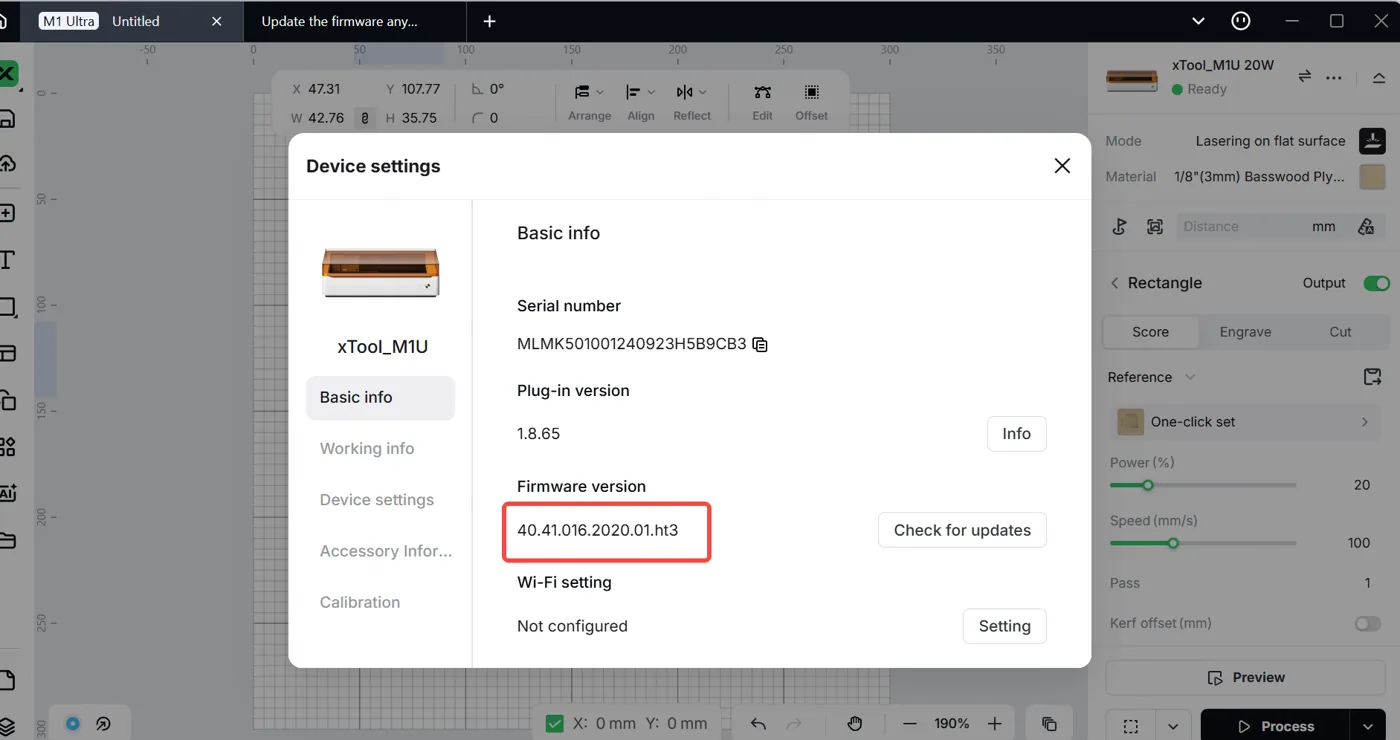This screenshot has height=740, width=1400.
Task: Click the Edit nodes tool
Action: [763, 102]
